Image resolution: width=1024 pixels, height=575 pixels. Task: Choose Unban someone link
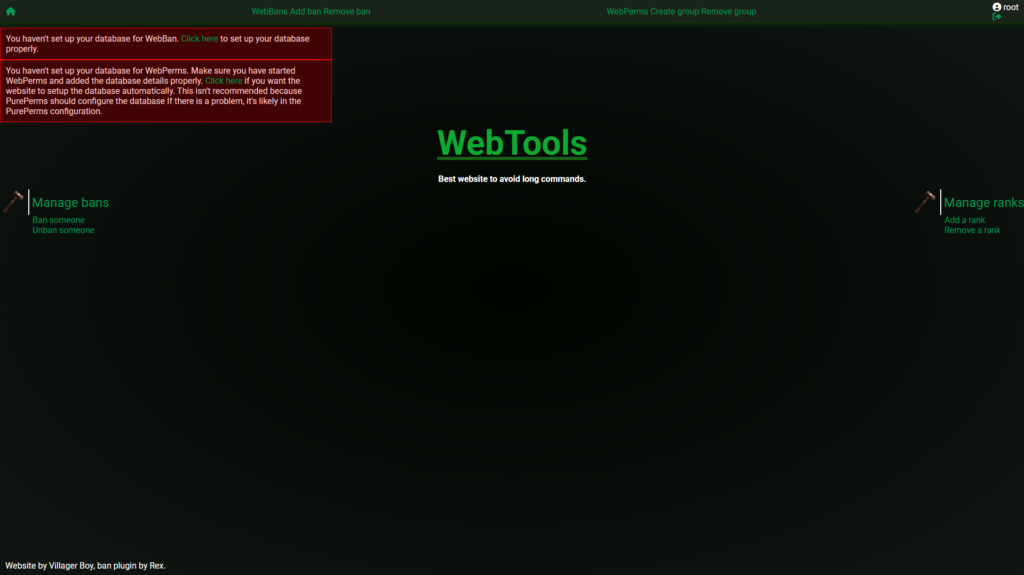point(63,230)
